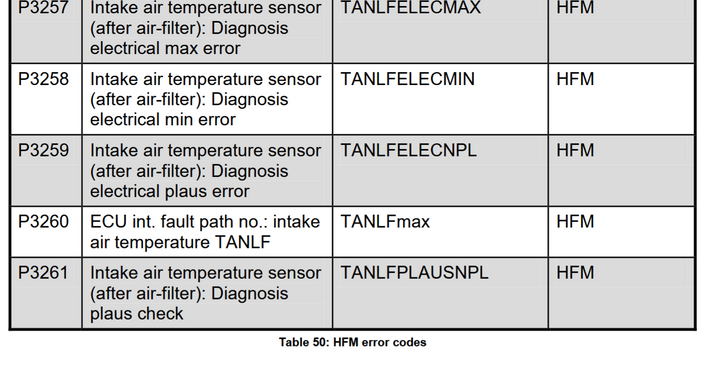720x369 pixels.
Task: Click the 'electrical min error' description
Action: 206,99
